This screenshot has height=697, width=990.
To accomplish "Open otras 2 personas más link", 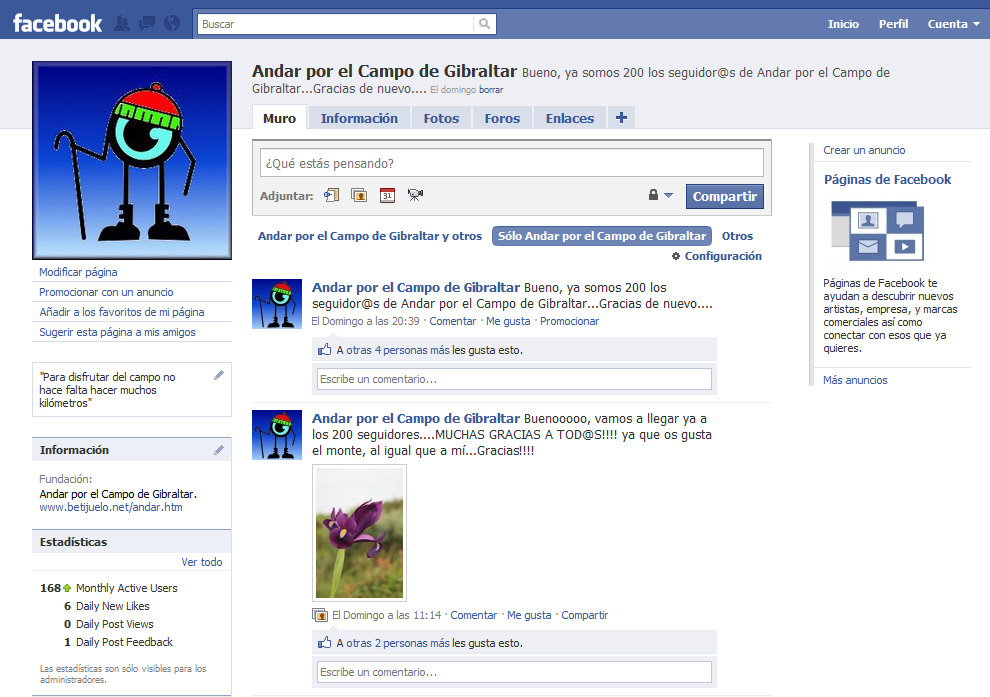I will pos(398,643).
